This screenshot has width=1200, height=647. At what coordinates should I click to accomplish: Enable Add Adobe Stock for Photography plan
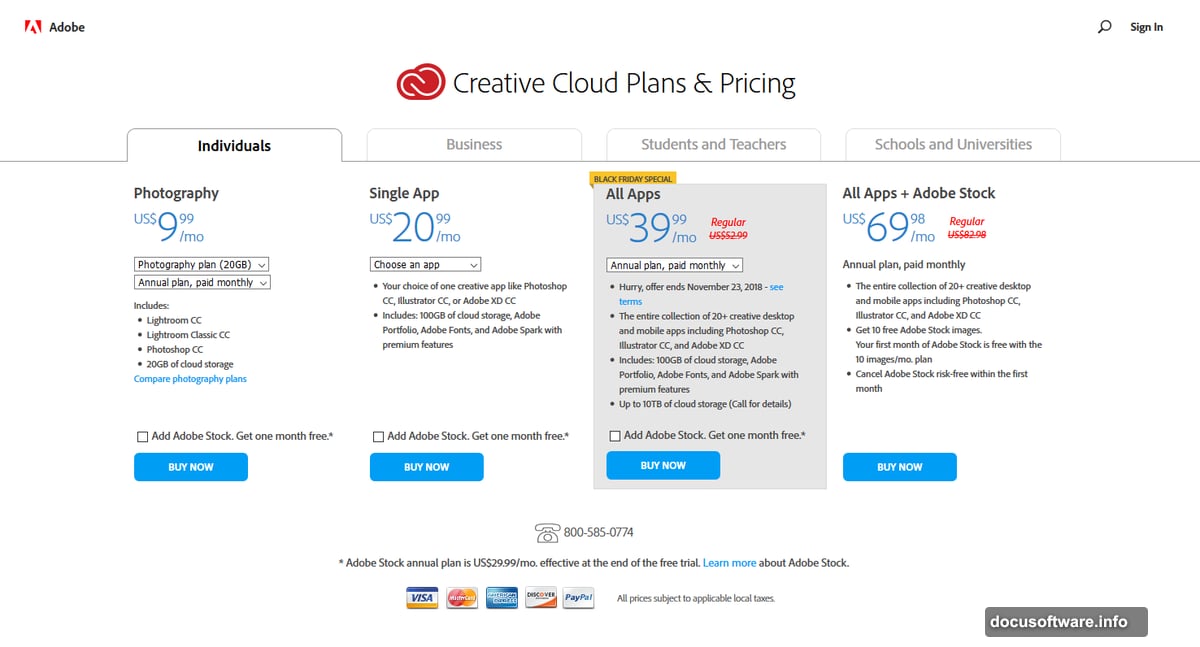(x=142, y=437)
